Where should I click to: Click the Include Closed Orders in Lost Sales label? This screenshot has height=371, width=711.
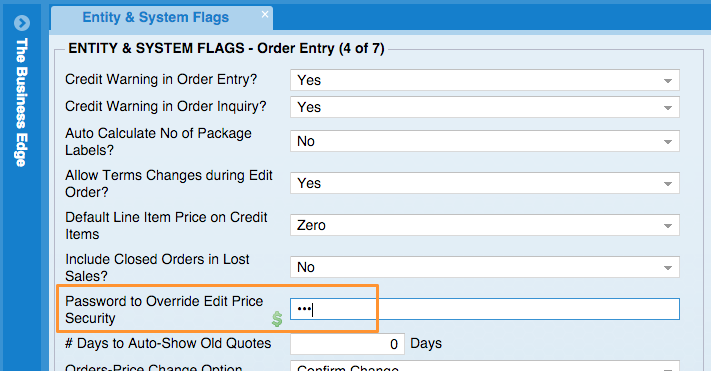pyautogui.click(x=157, y=268)
